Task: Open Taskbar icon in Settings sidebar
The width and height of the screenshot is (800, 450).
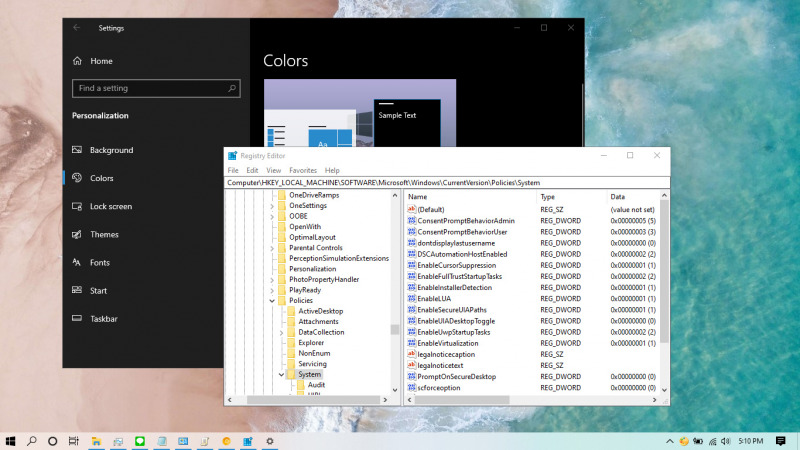Action: pyautogui.click(x=77, y=318)
